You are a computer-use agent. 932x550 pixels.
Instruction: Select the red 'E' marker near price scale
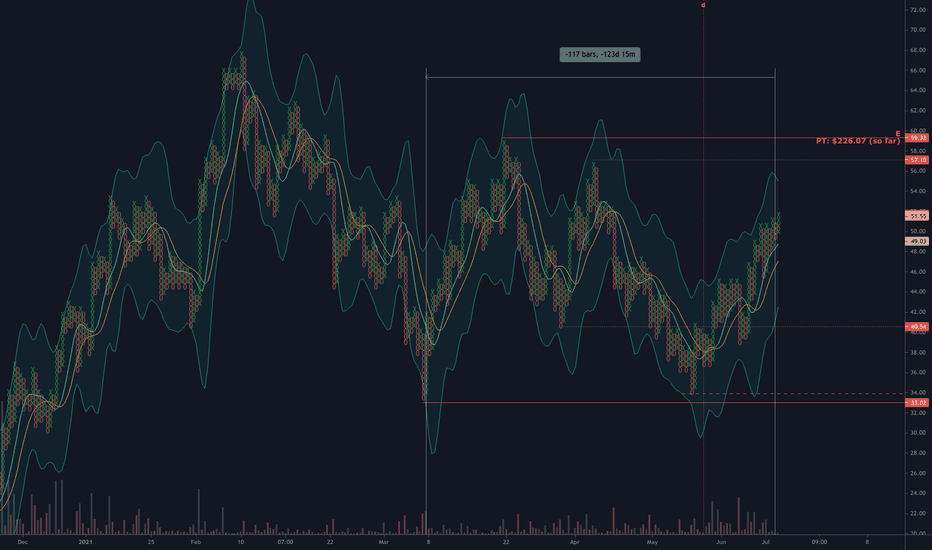(898, 134)
